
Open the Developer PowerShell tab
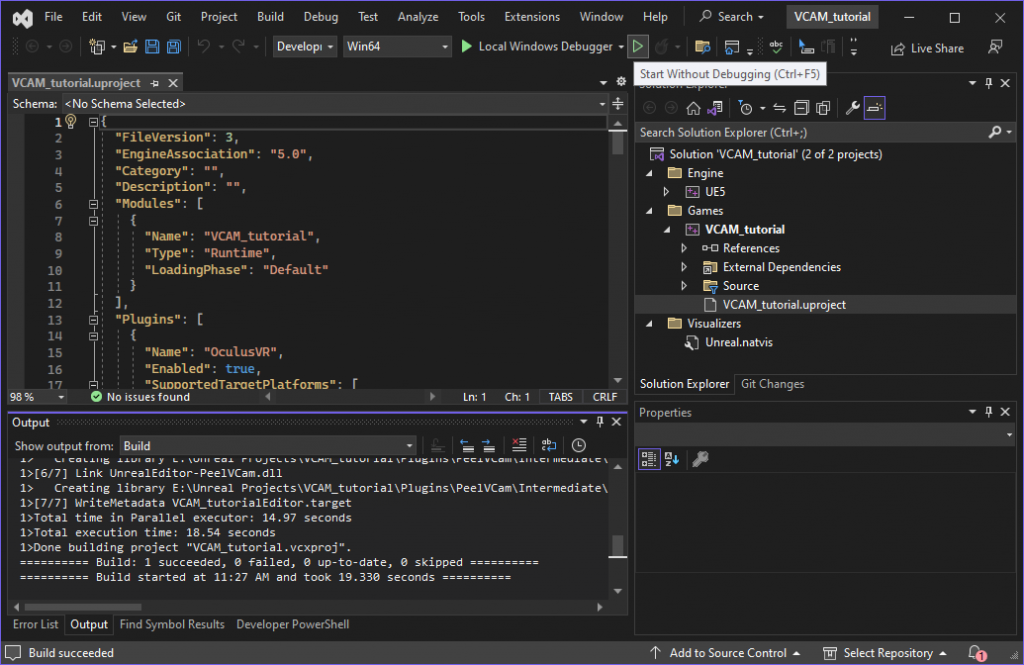click(x=293, y=624)
